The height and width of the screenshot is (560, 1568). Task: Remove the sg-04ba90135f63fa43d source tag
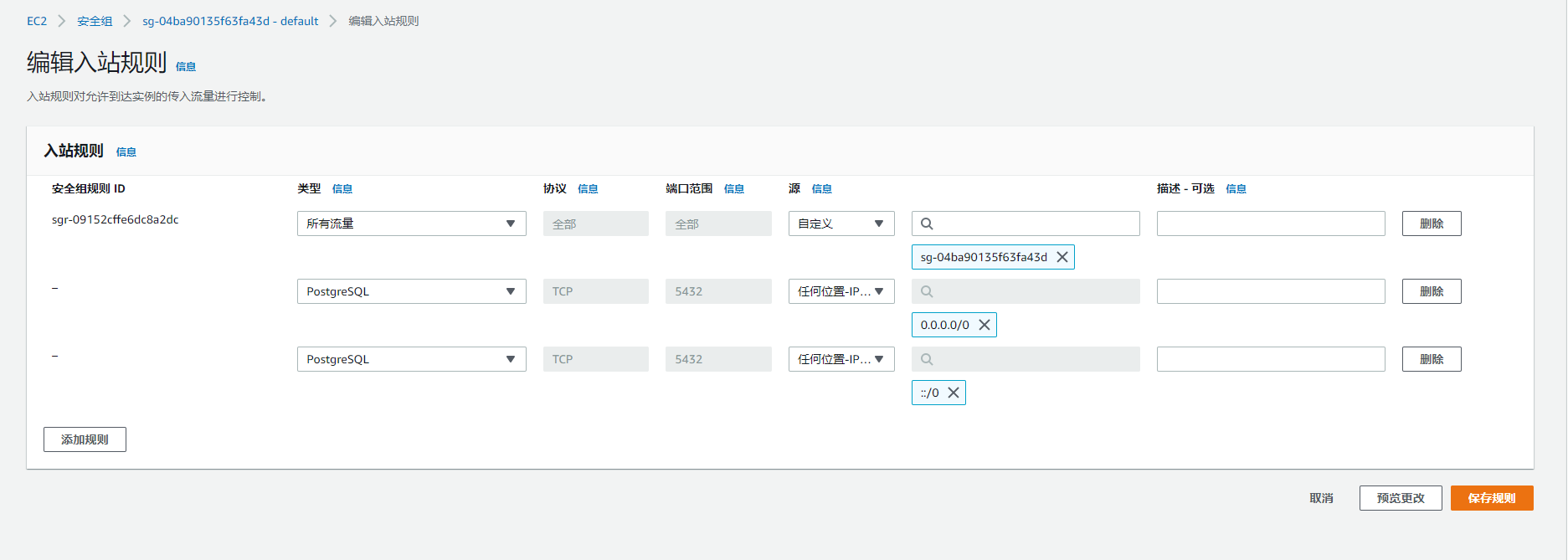[1062, 257]
